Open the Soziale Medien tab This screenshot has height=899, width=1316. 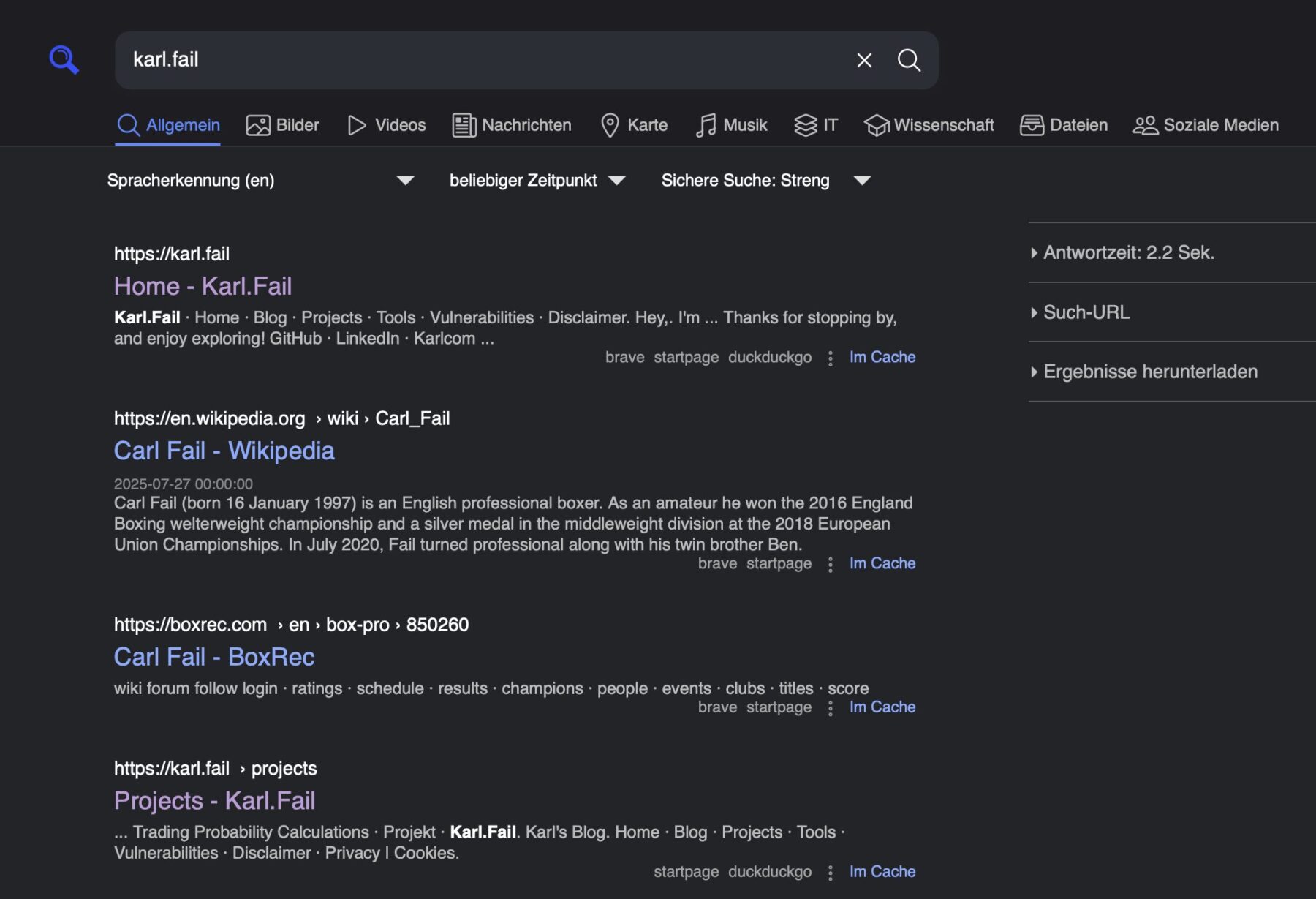click(x=1206, y=125)
